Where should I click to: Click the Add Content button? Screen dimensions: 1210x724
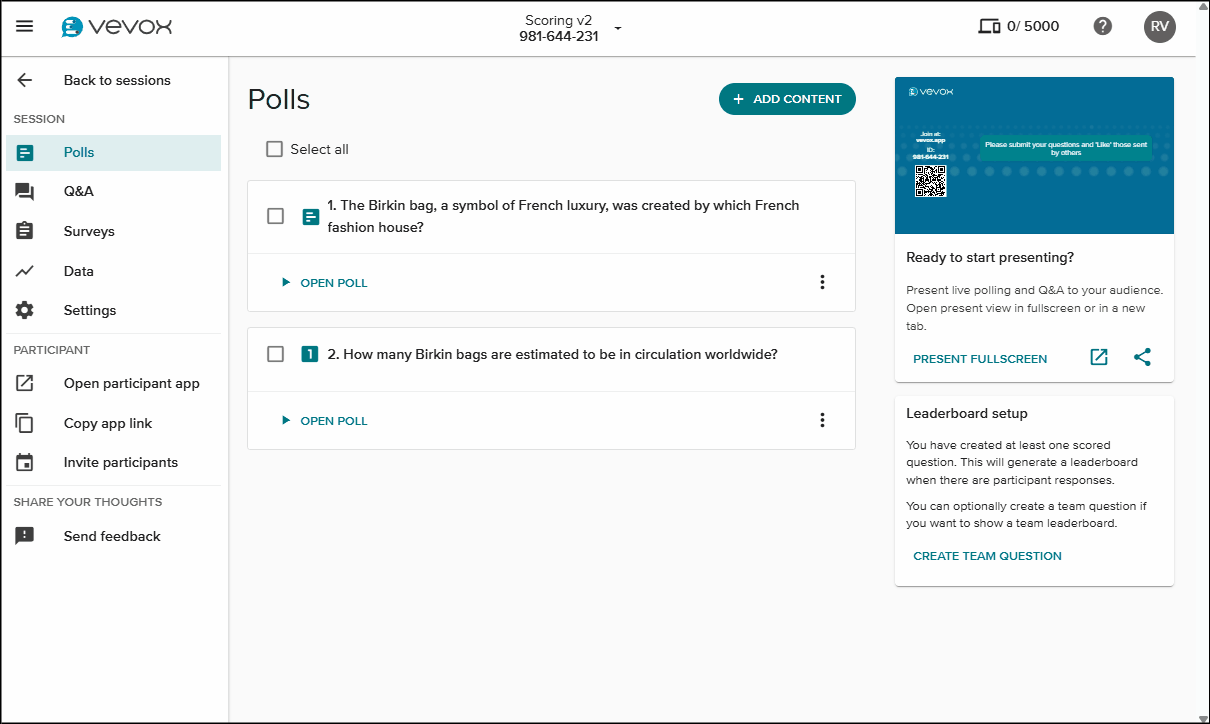787,99
